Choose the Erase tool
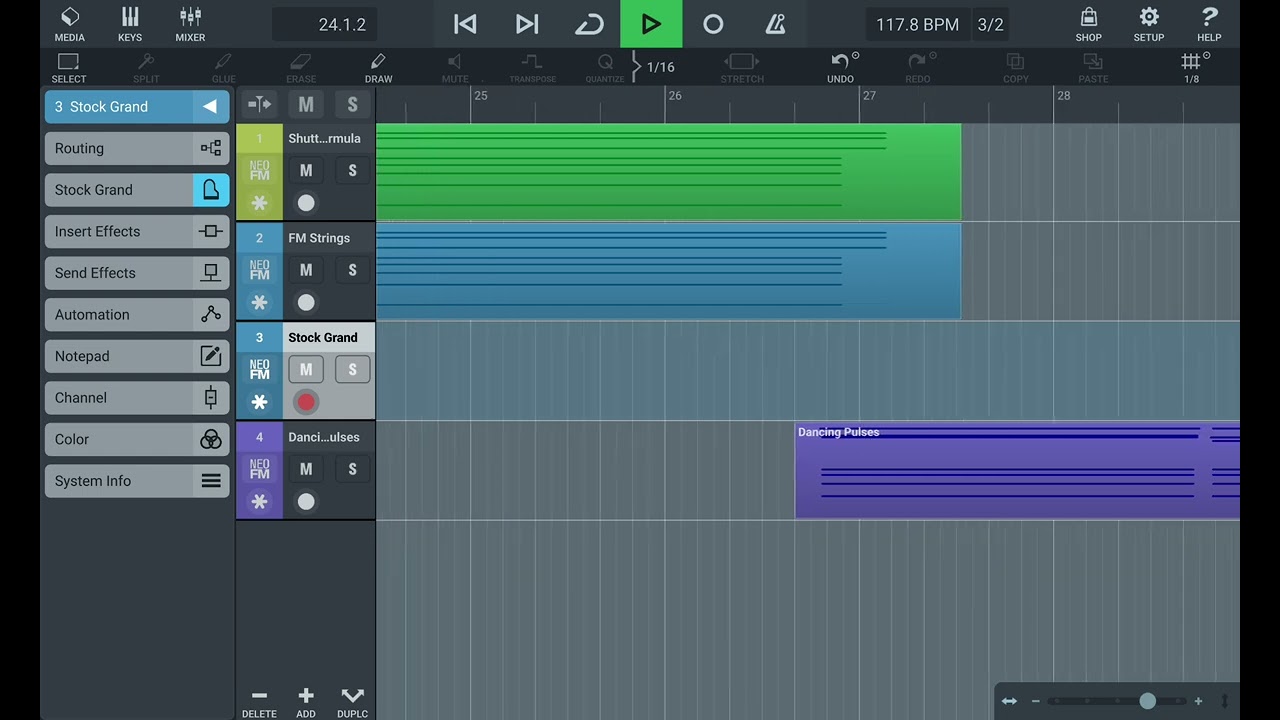Viewport: 1280px width, 720px height. coord(301,68)
